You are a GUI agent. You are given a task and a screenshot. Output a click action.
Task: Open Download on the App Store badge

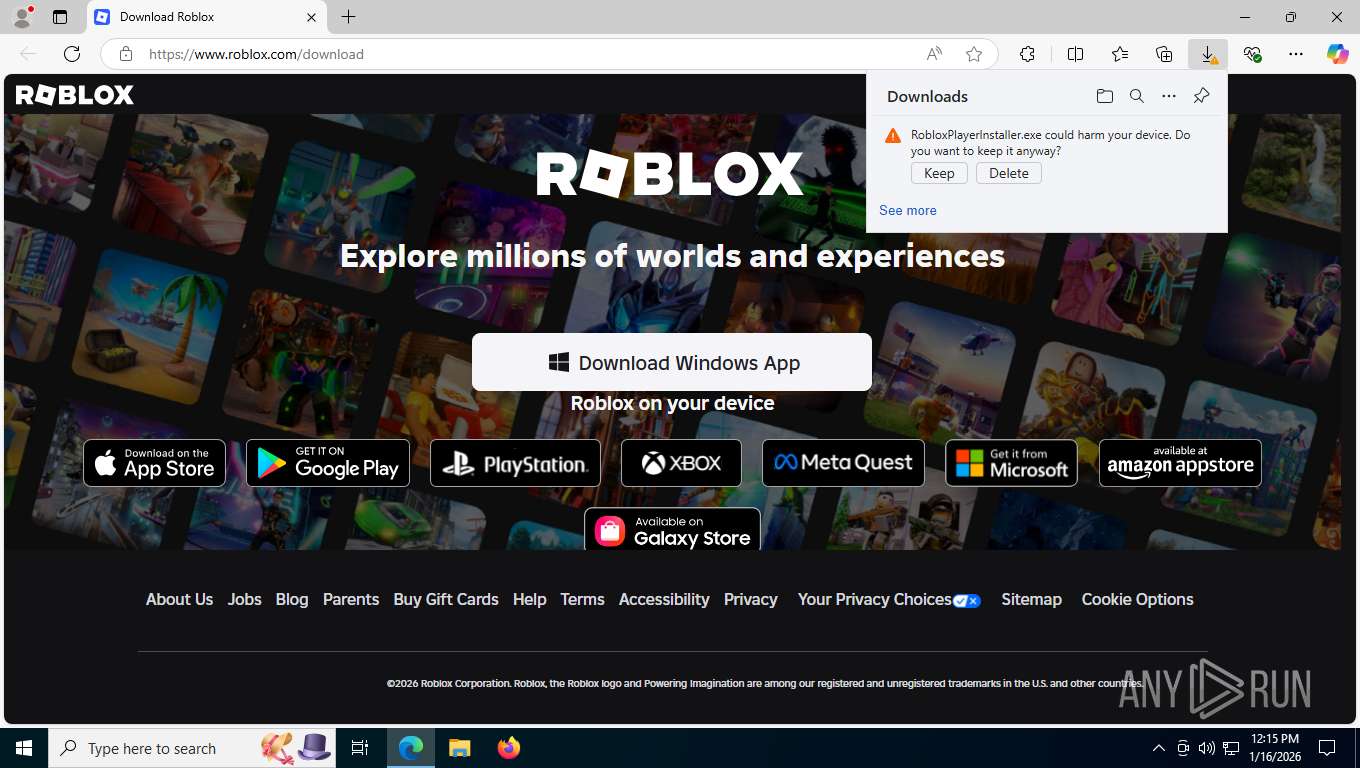point(154,463)
